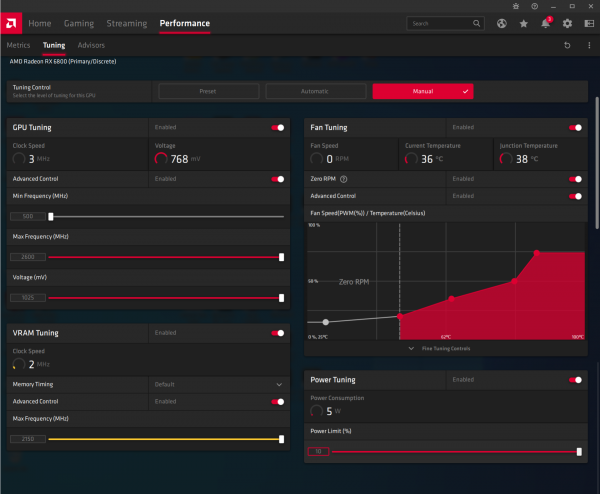Turn off the Zero RPM switch
Image resolution: width=600 pixels, height=494 pixels.
[575, 179]
